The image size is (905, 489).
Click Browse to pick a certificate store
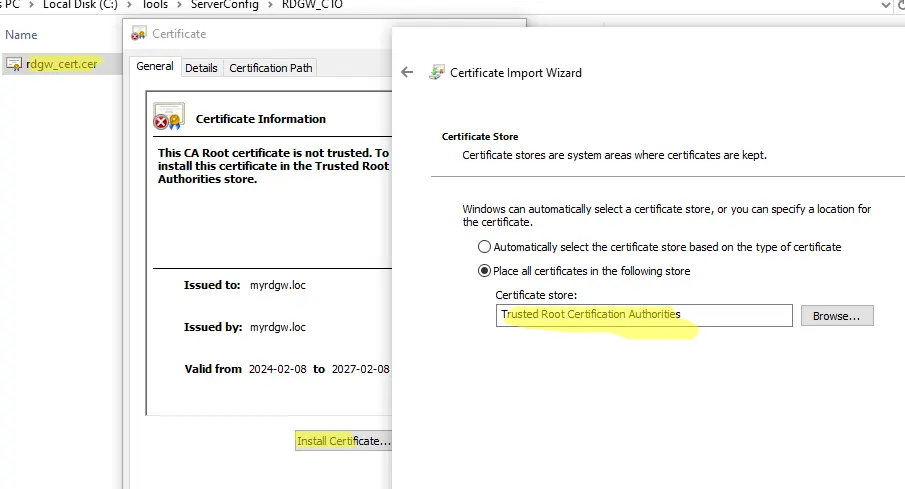pos(837,316)
